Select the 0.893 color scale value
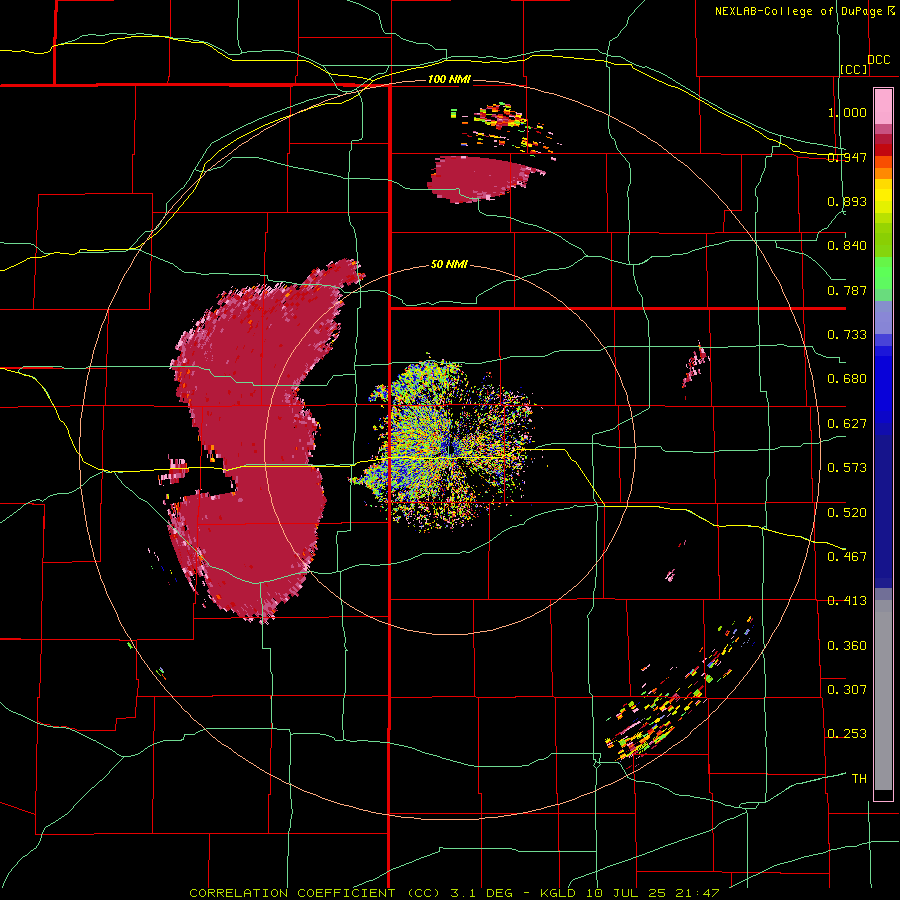900x900 pixels. click(x=847, y=201)
